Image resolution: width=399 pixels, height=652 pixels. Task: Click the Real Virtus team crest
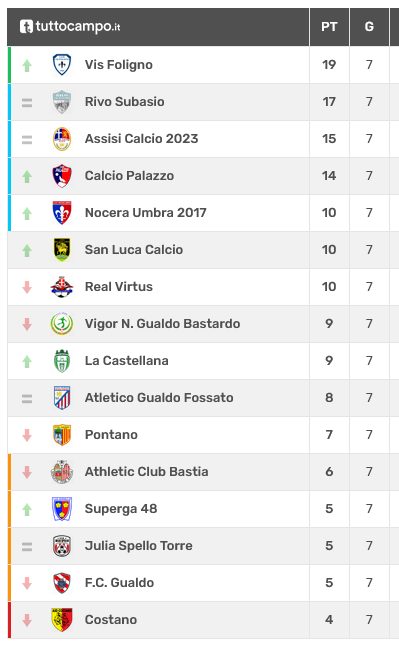tap(62, 287)
